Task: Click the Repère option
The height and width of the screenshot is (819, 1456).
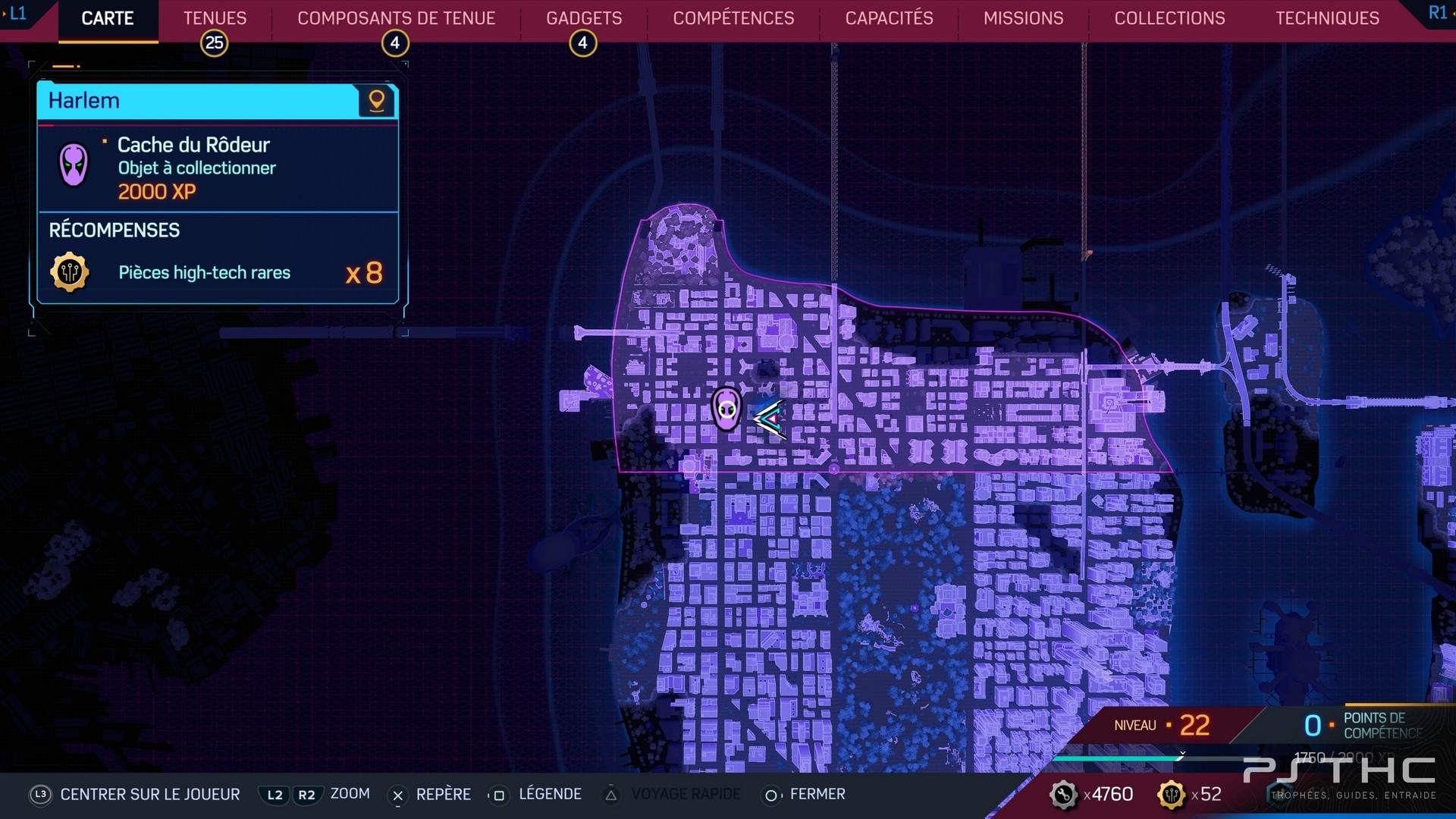Action: coord(444,794)
